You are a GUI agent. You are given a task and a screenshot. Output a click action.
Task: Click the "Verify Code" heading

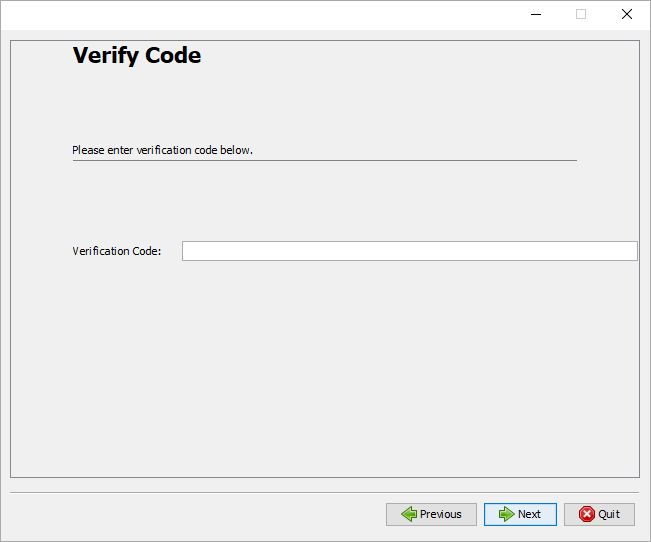coord(137,56)
